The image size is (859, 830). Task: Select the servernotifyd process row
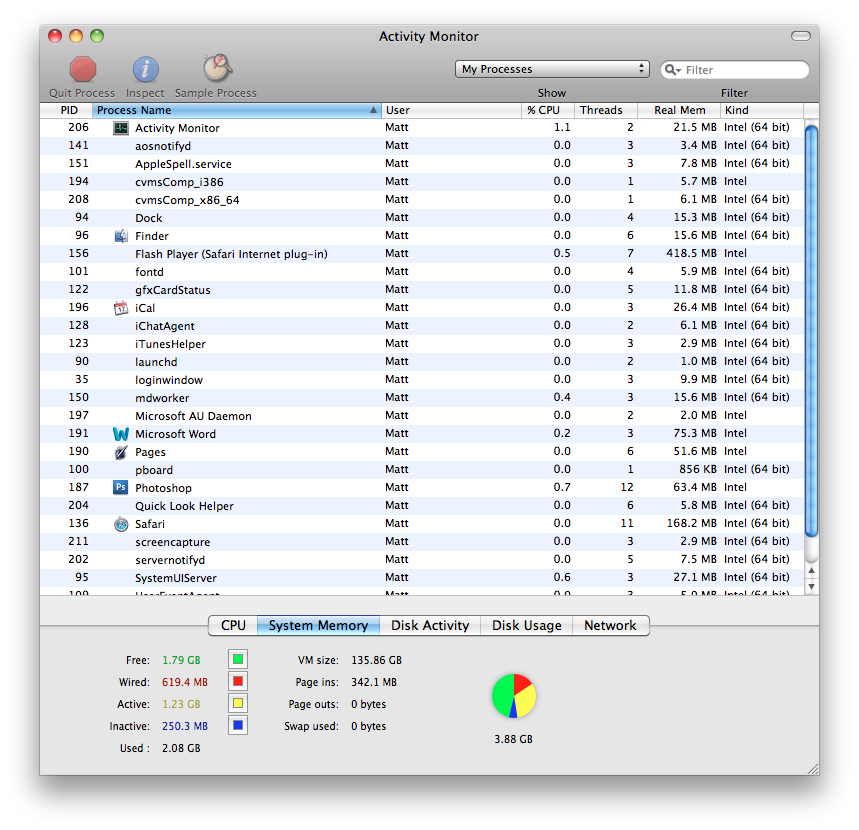tap(422, 560)
